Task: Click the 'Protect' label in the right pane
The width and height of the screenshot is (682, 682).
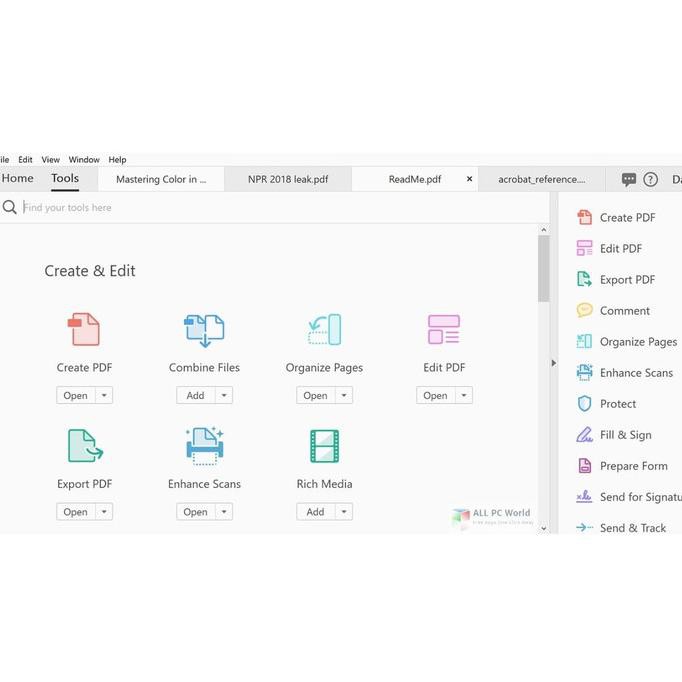Action: coord(618,404)
